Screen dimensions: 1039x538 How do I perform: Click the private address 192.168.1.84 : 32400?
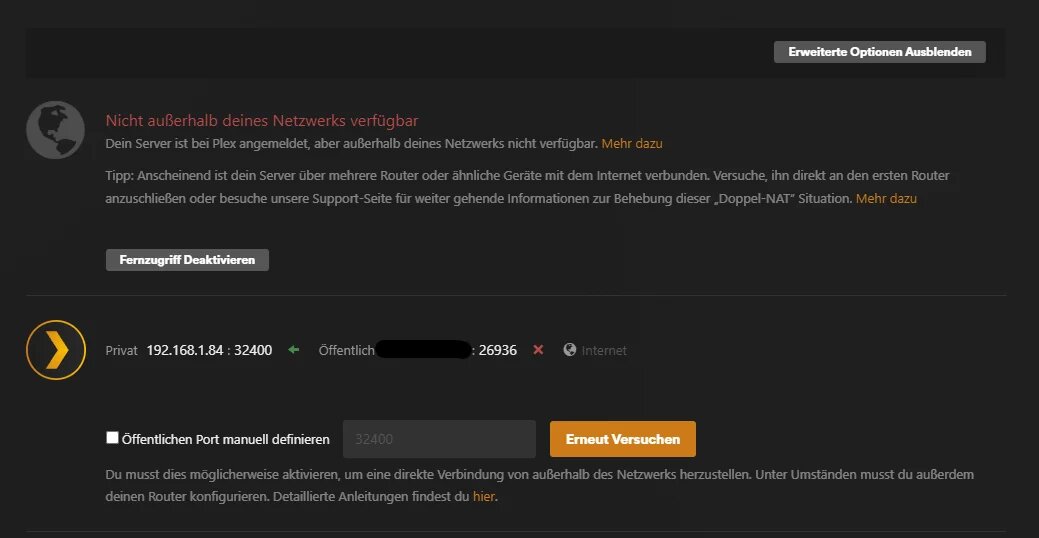click(x=209, y=350)
